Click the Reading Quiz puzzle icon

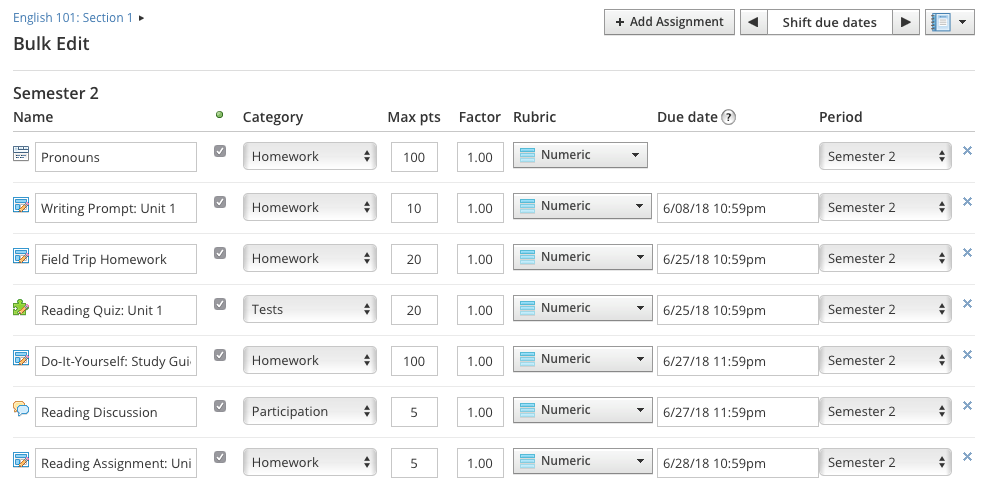tap(21, 307)
